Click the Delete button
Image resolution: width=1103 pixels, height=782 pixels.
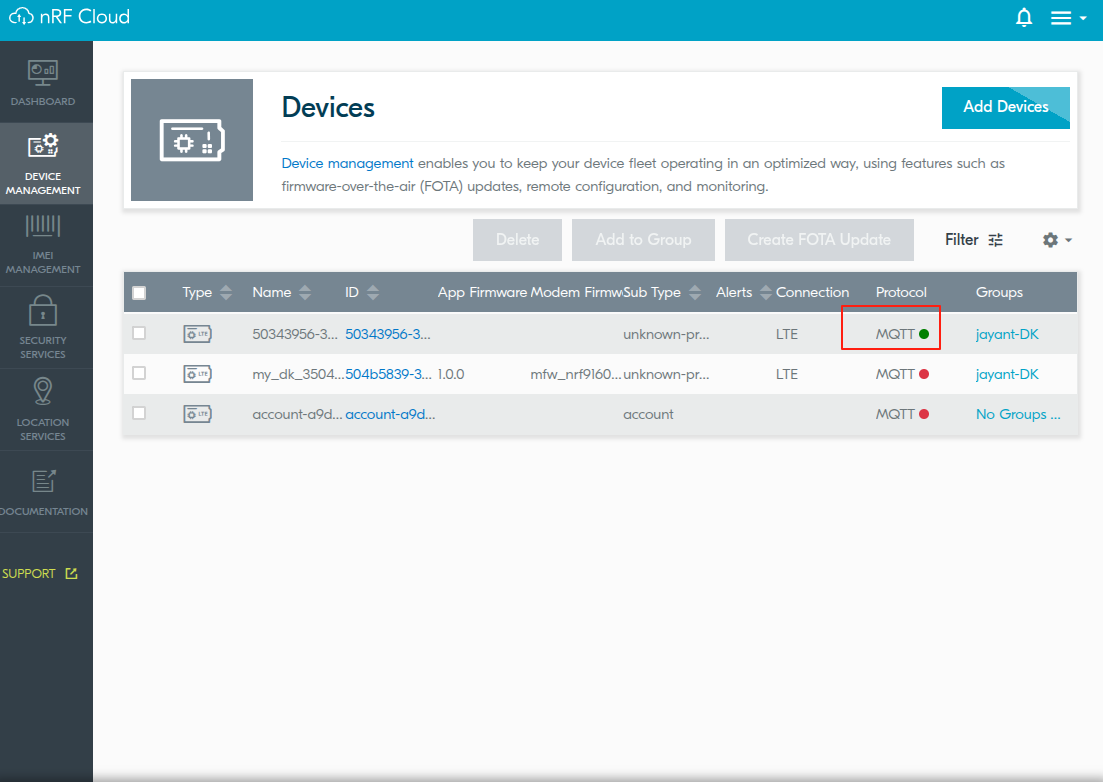(517, 240)
